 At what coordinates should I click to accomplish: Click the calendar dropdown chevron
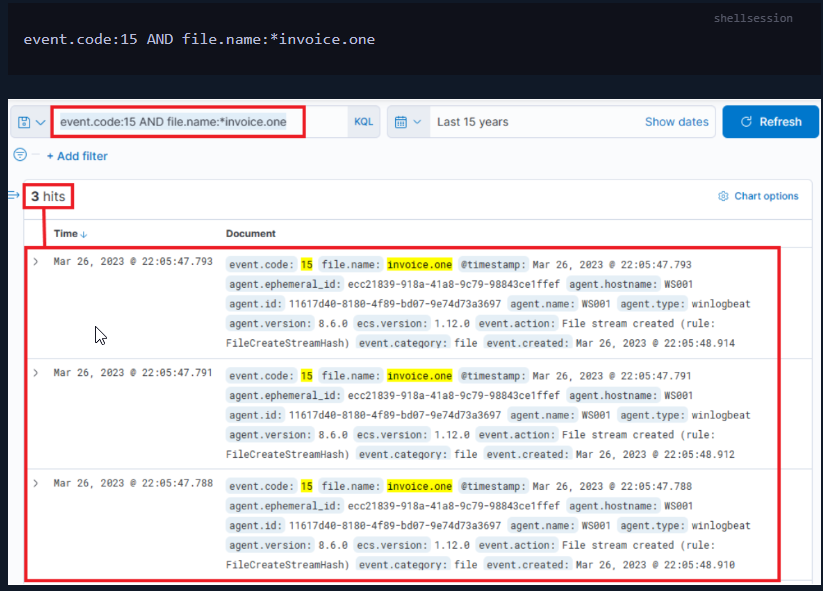417,122
